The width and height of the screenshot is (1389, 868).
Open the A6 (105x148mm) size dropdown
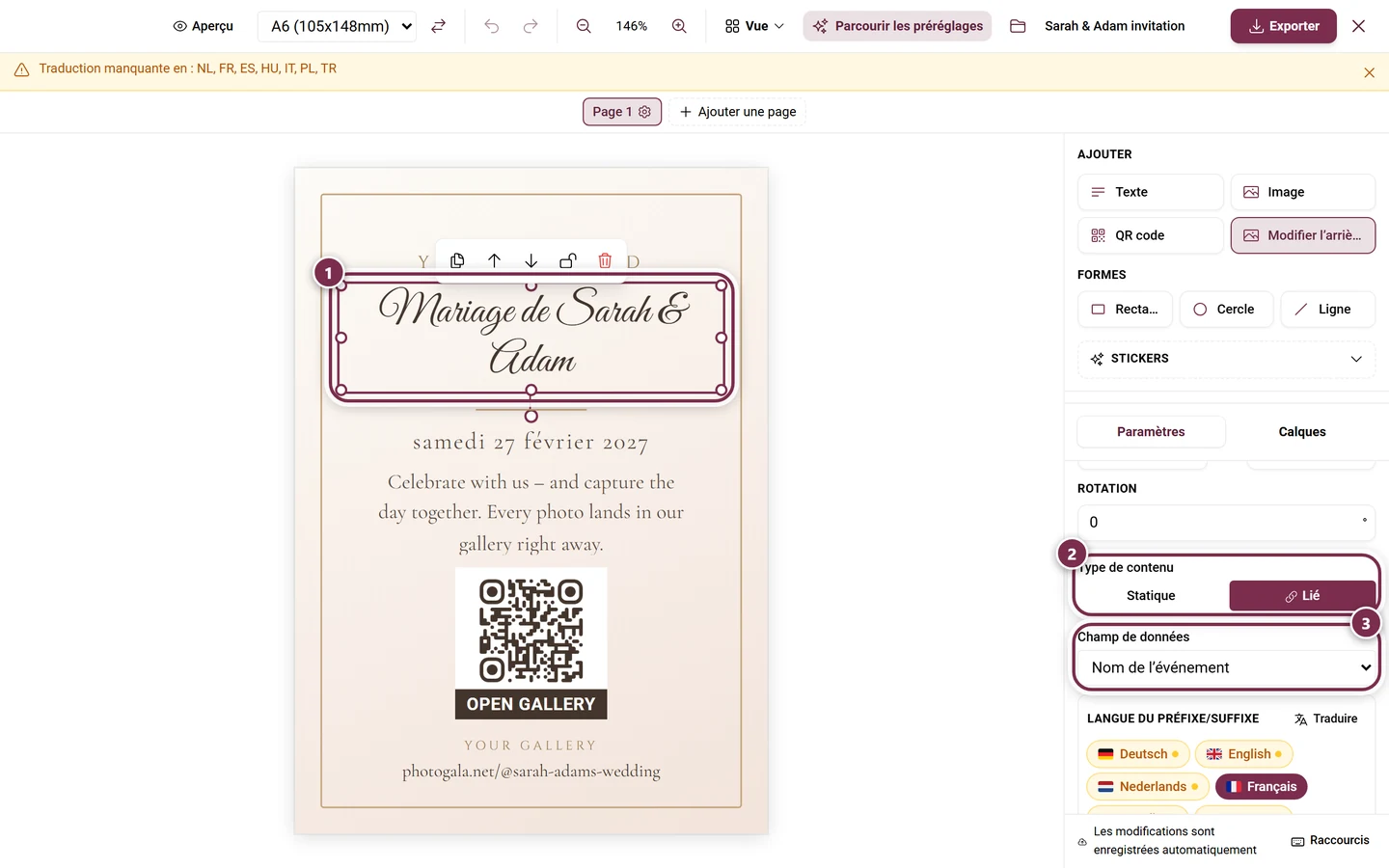pyautogui.click(x=337, y=26)
